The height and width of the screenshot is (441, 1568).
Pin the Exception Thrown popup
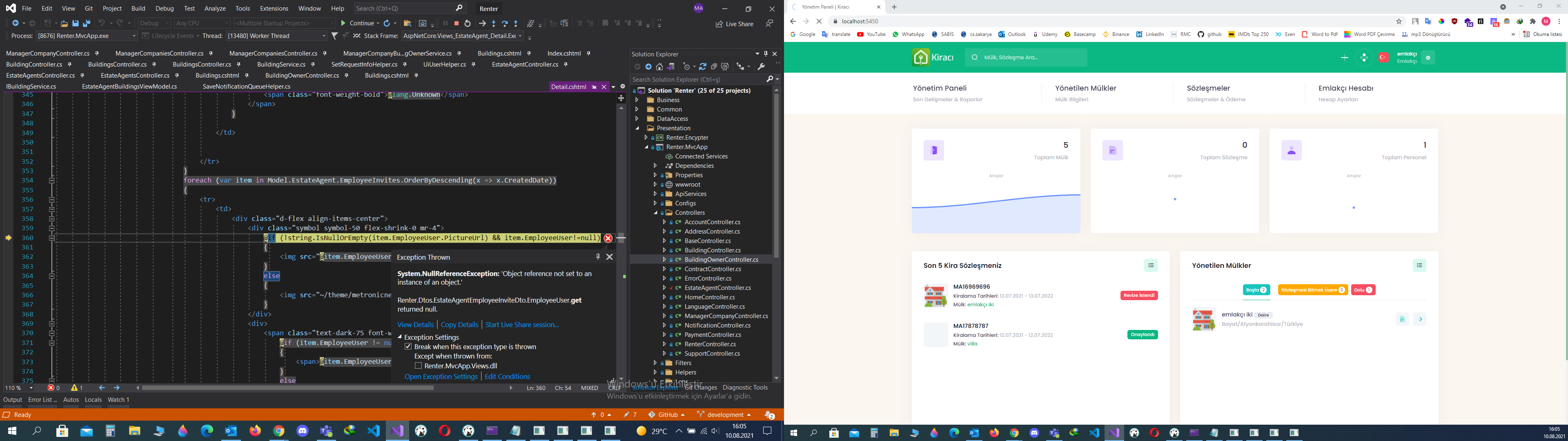(x=598, y=256)
